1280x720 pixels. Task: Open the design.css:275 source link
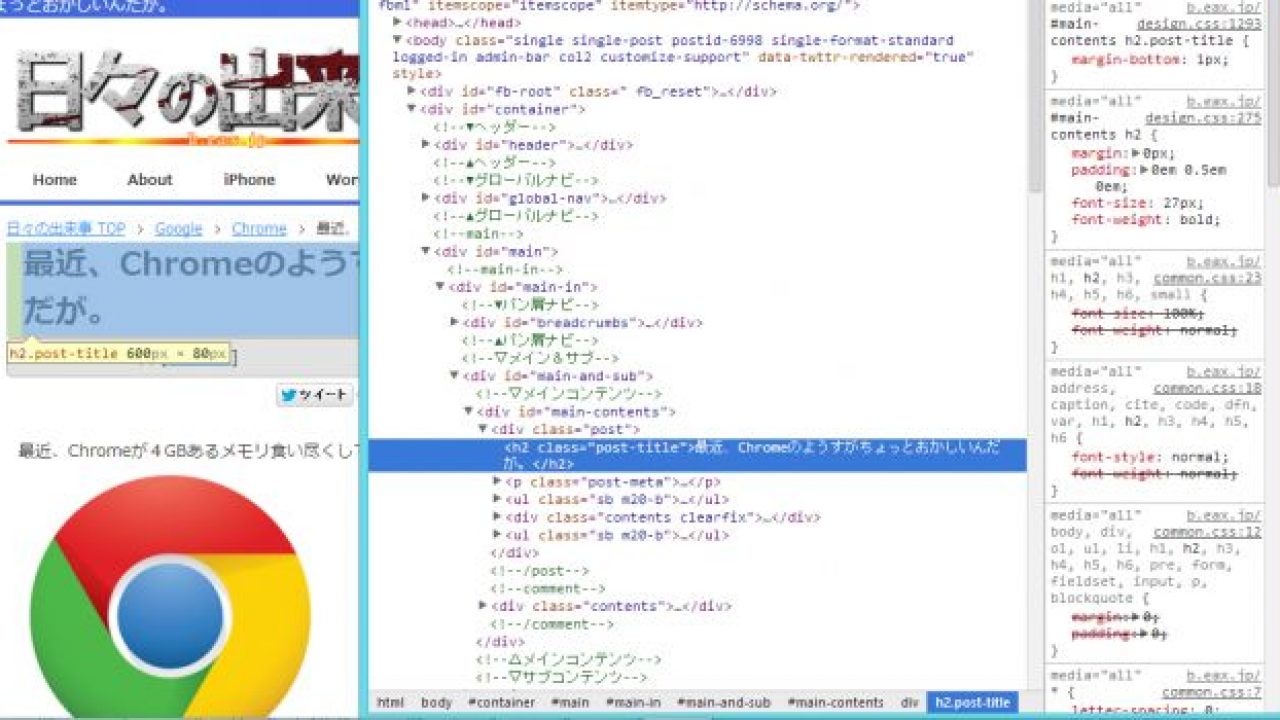(1203, 117)
